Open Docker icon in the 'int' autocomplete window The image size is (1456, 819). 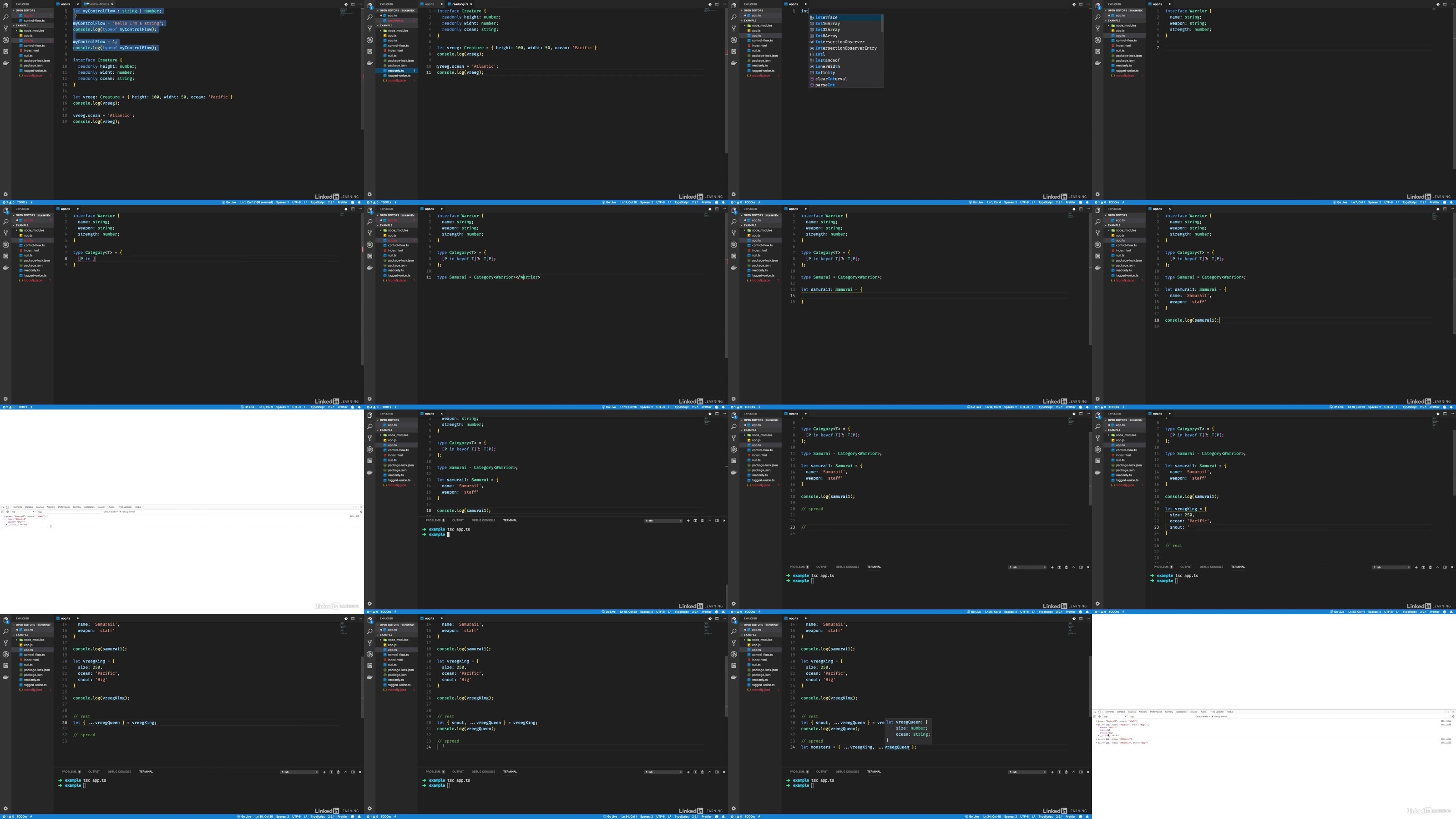point(733,63)
